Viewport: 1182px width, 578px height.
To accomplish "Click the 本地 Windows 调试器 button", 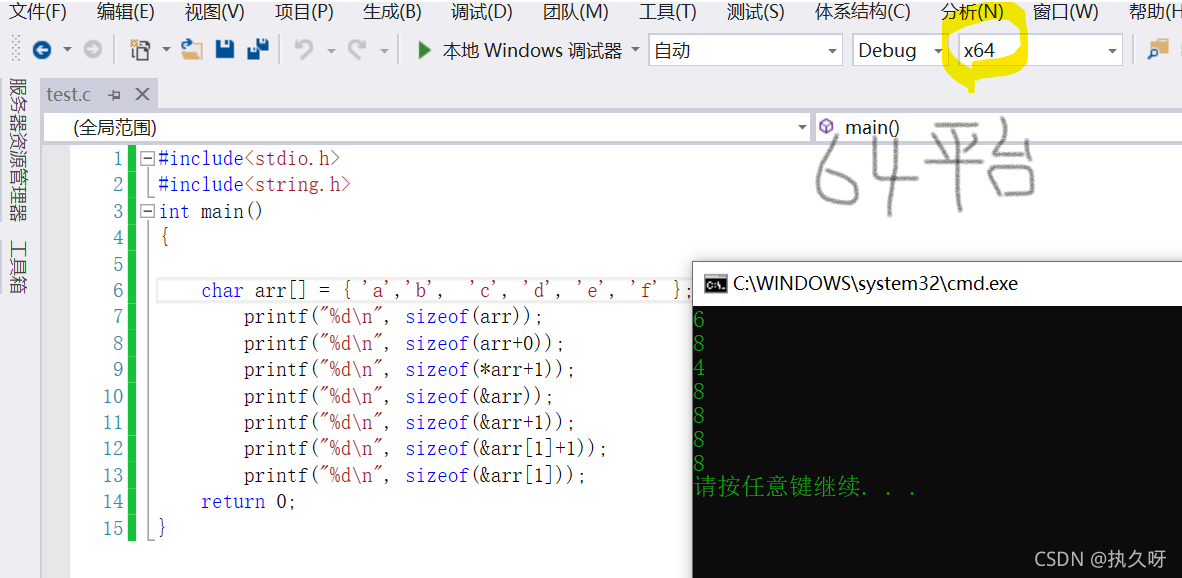I will (x=532, y=50).
